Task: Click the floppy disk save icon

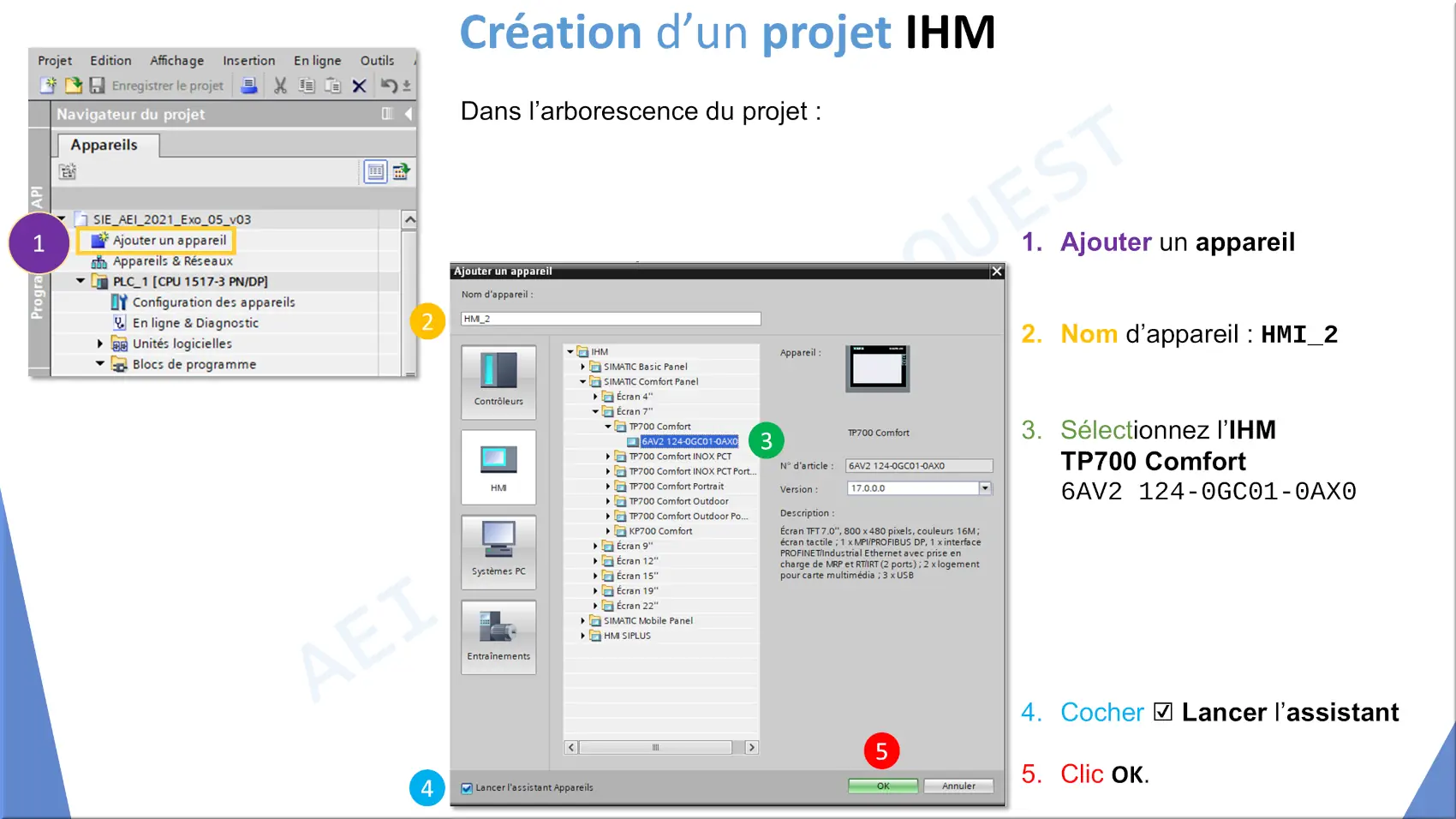Action: coord(97,86)
